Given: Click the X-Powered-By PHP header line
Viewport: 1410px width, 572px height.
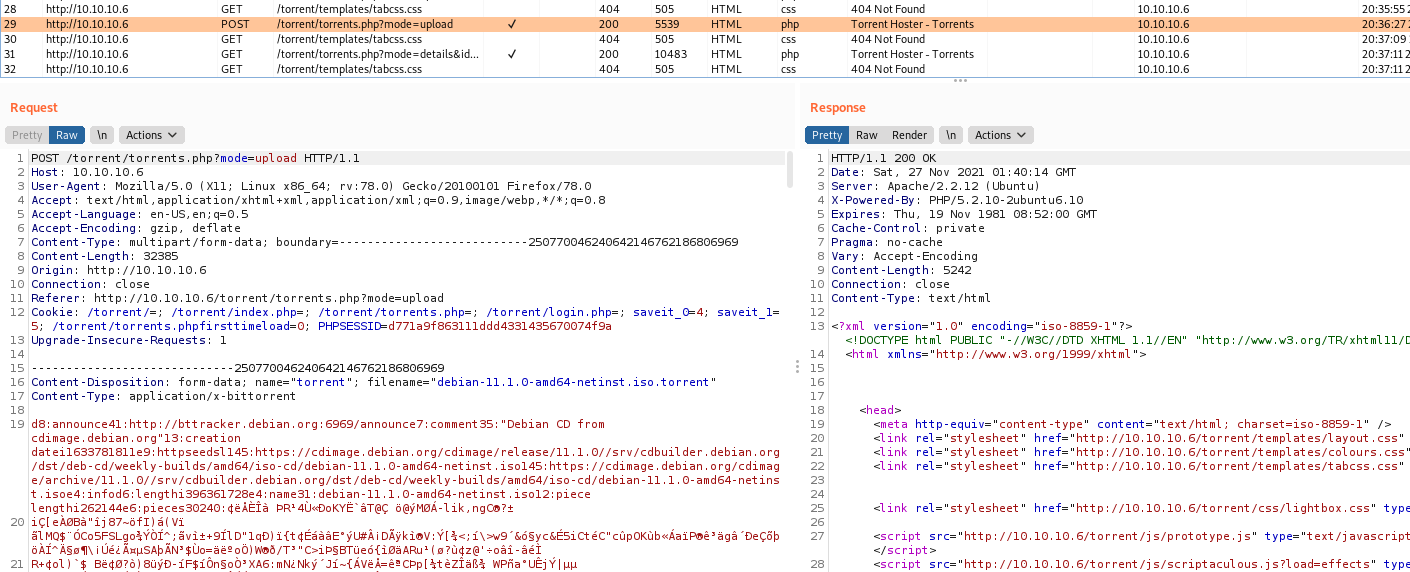Looking at the screenshot, I should 957,200.
